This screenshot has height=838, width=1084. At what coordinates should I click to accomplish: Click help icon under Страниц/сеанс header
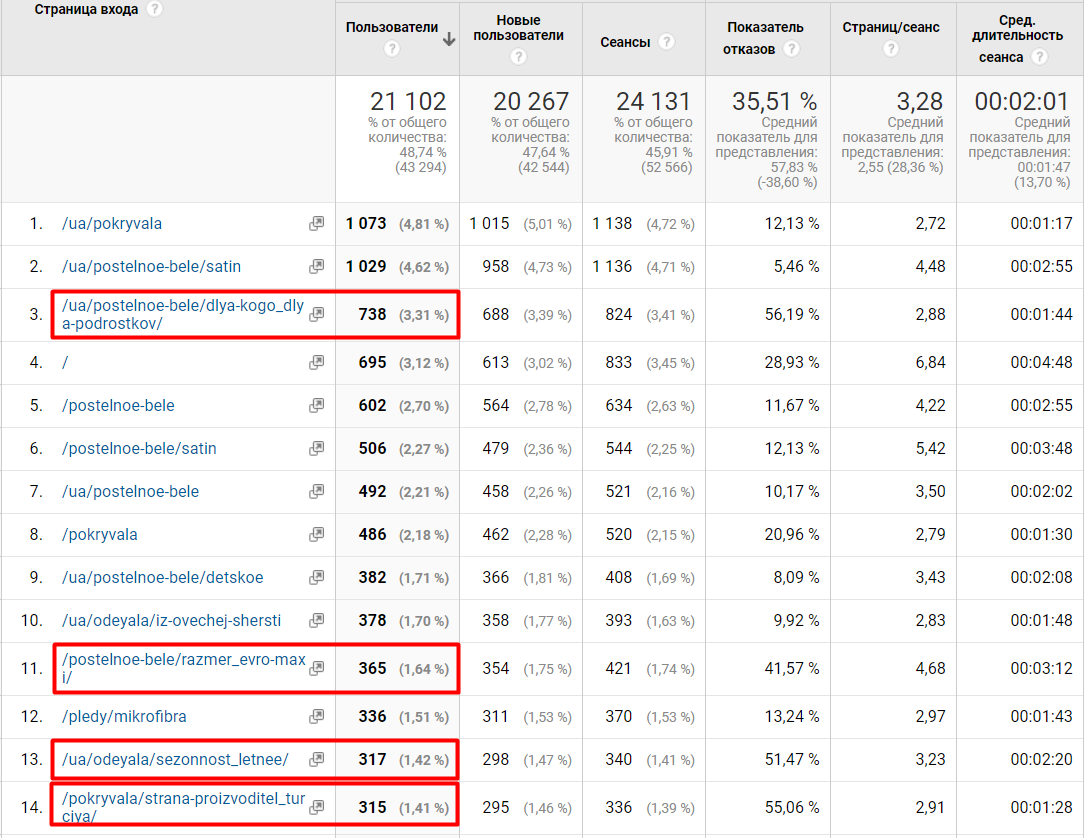(890, 49)
